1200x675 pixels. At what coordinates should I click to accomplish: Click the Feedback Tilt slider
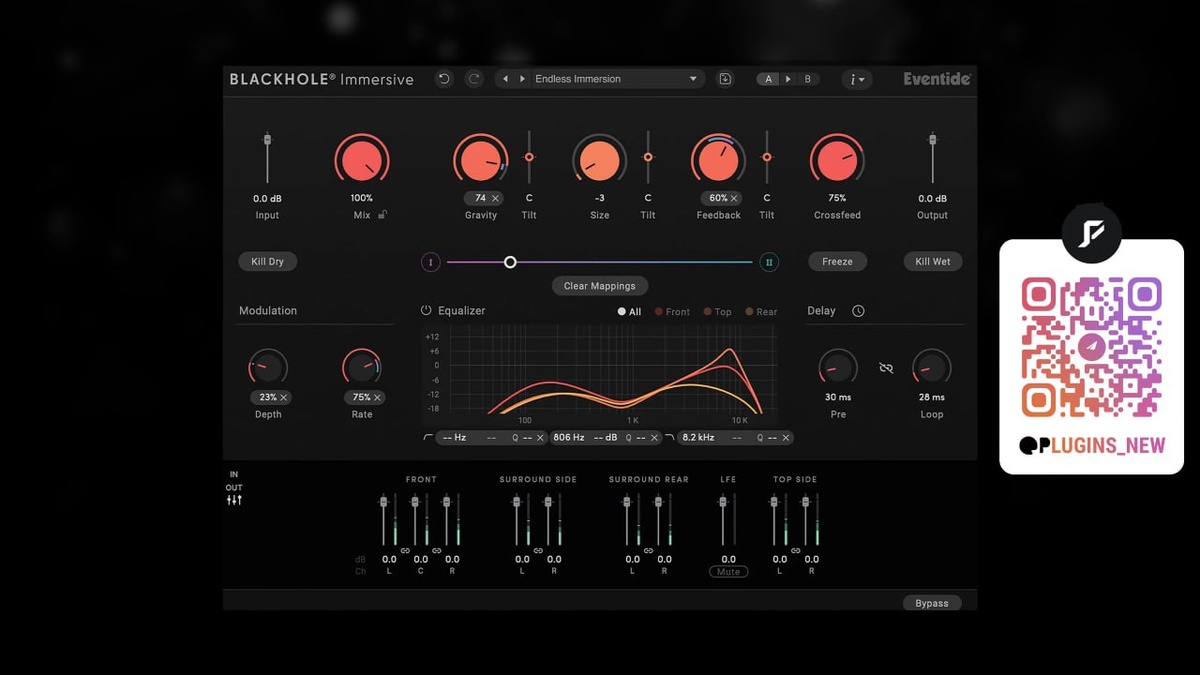(767, 157)
